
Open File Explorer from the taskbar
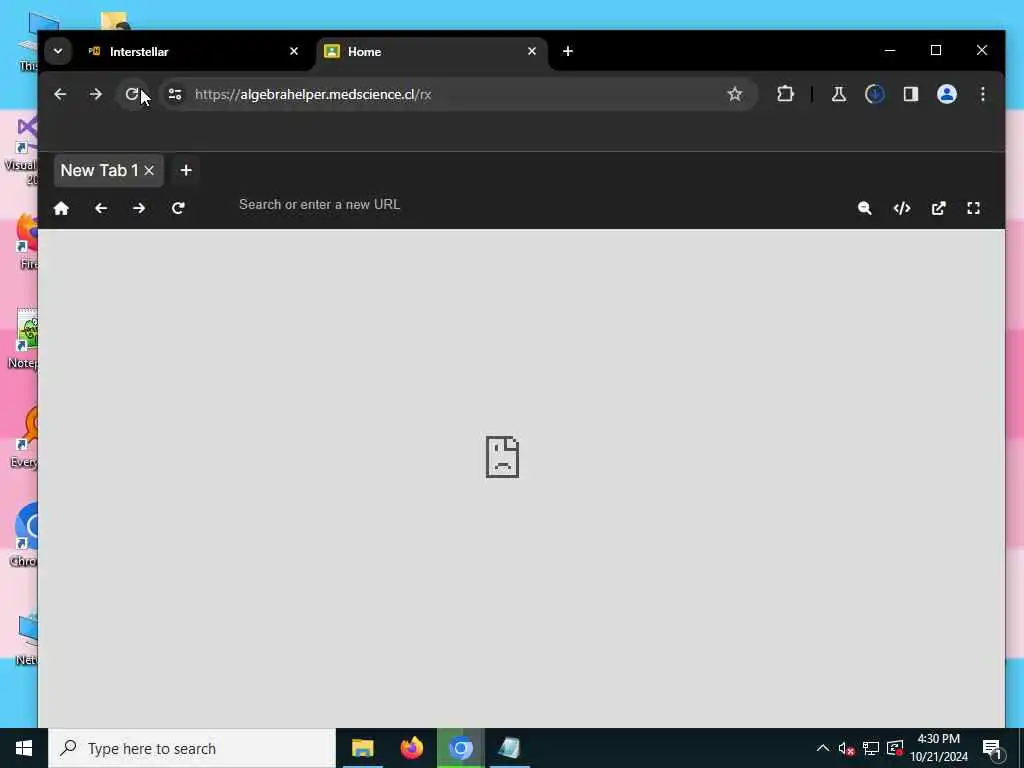tap(362, 748)
